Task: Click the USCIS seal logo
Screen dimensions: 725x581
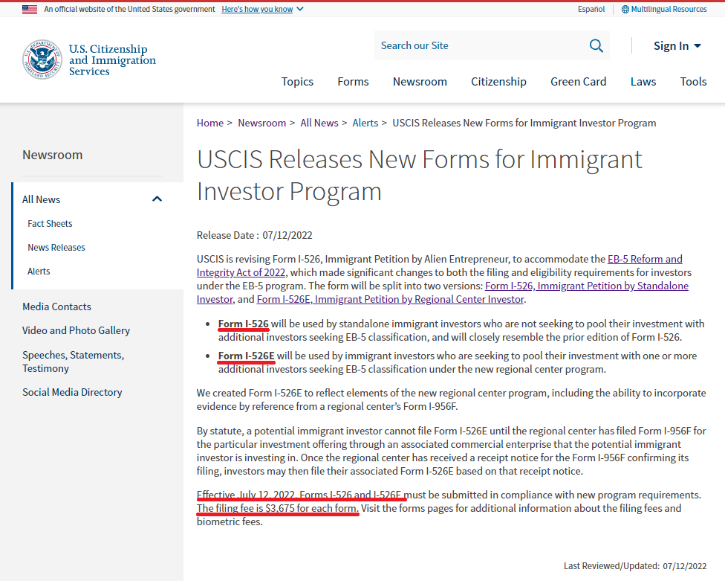Action: (42, 60)
